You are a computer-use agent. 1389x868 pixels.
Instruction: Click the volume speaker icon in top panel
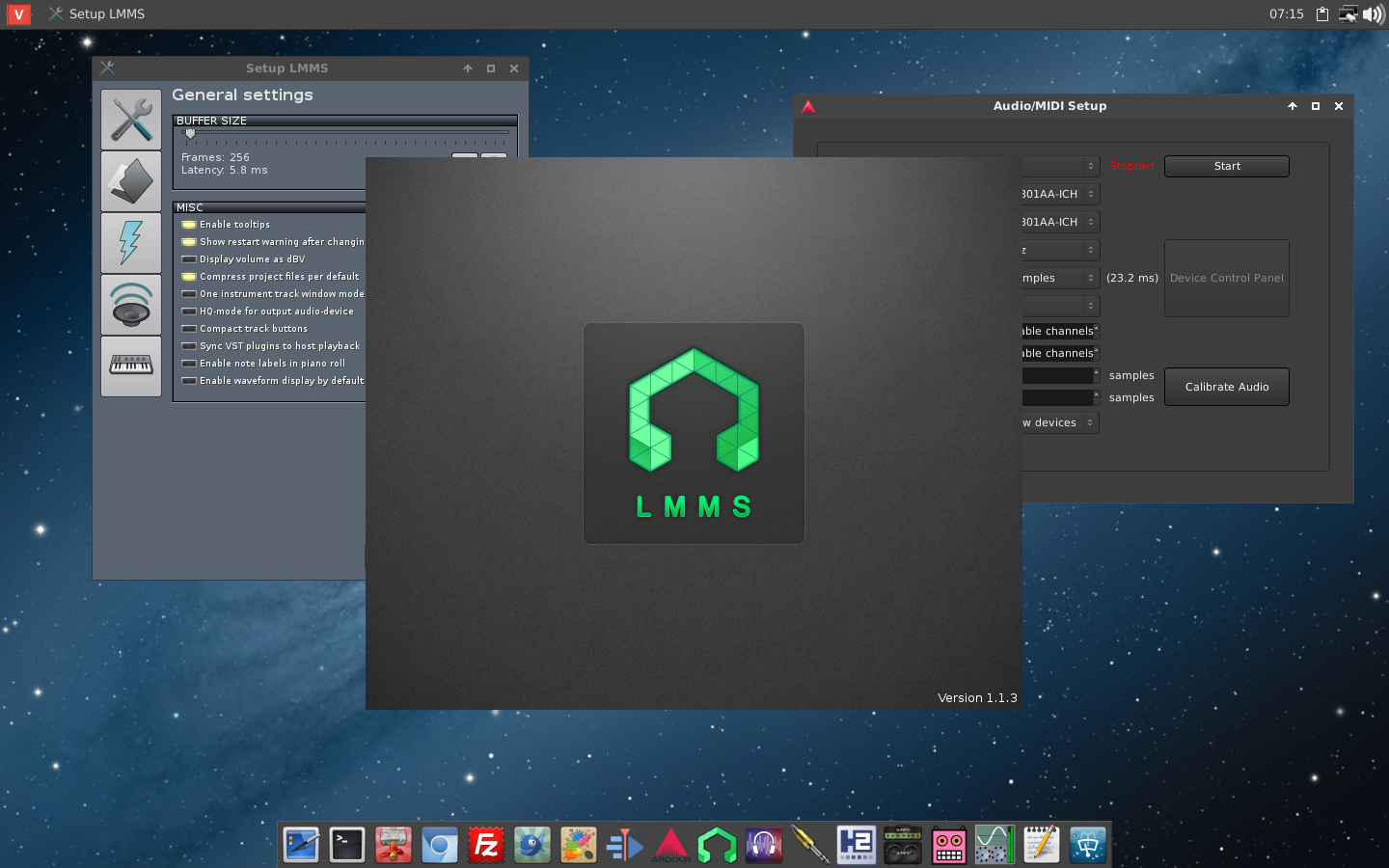(1373, 14)
